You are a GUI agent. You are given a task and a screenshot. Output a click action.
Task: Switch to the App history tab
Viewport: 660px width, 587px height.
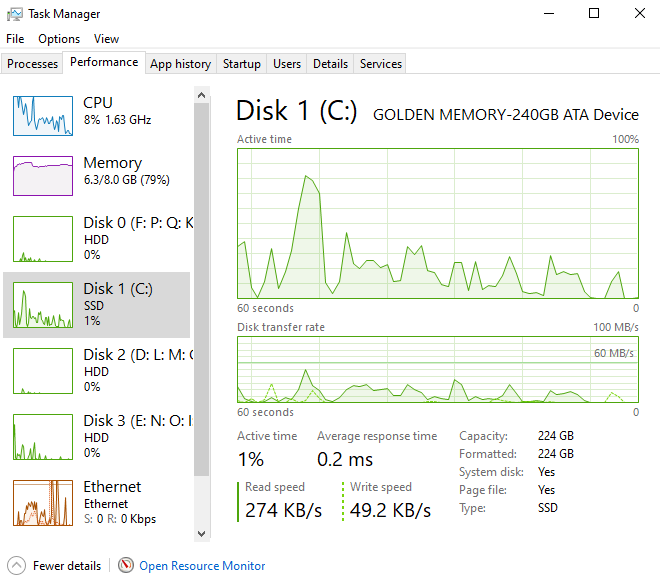[x=181, y=64]
